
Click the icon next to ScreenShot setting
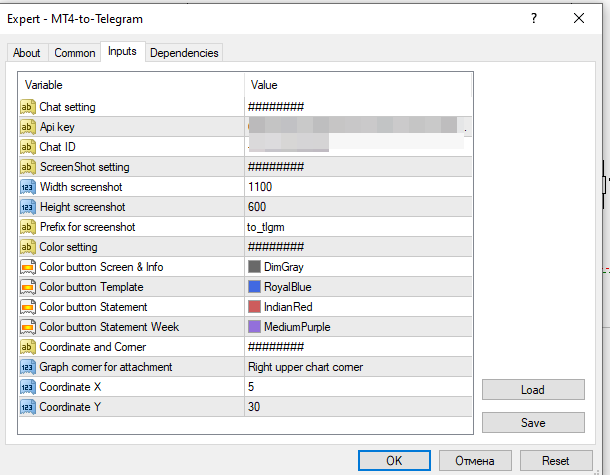(27, 167)
